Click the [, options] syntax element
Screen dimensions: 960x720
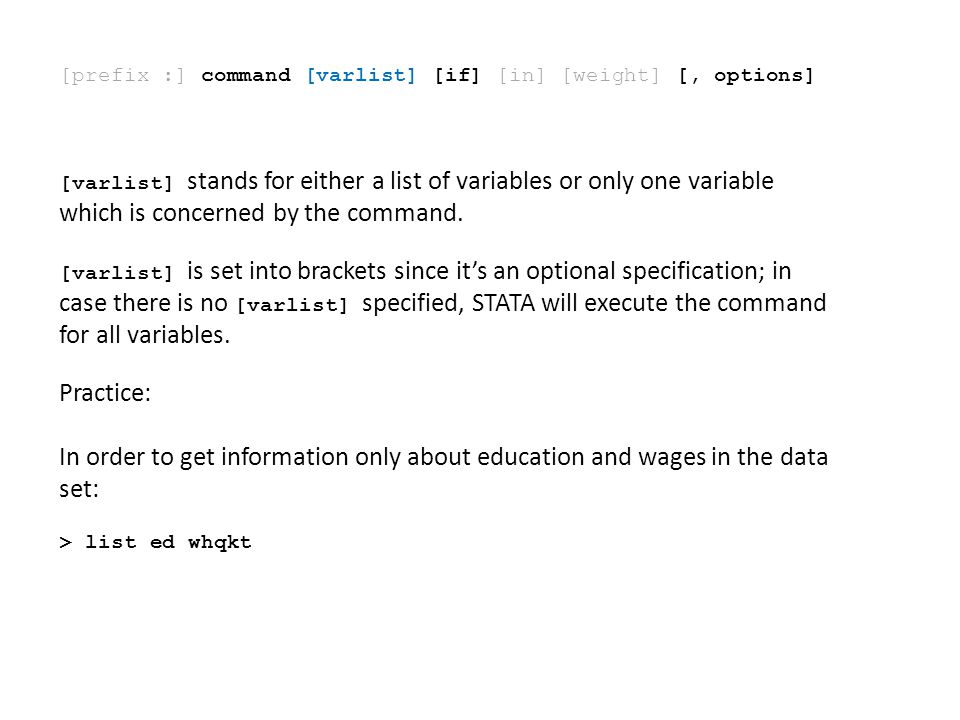click(x=746, y=76)
